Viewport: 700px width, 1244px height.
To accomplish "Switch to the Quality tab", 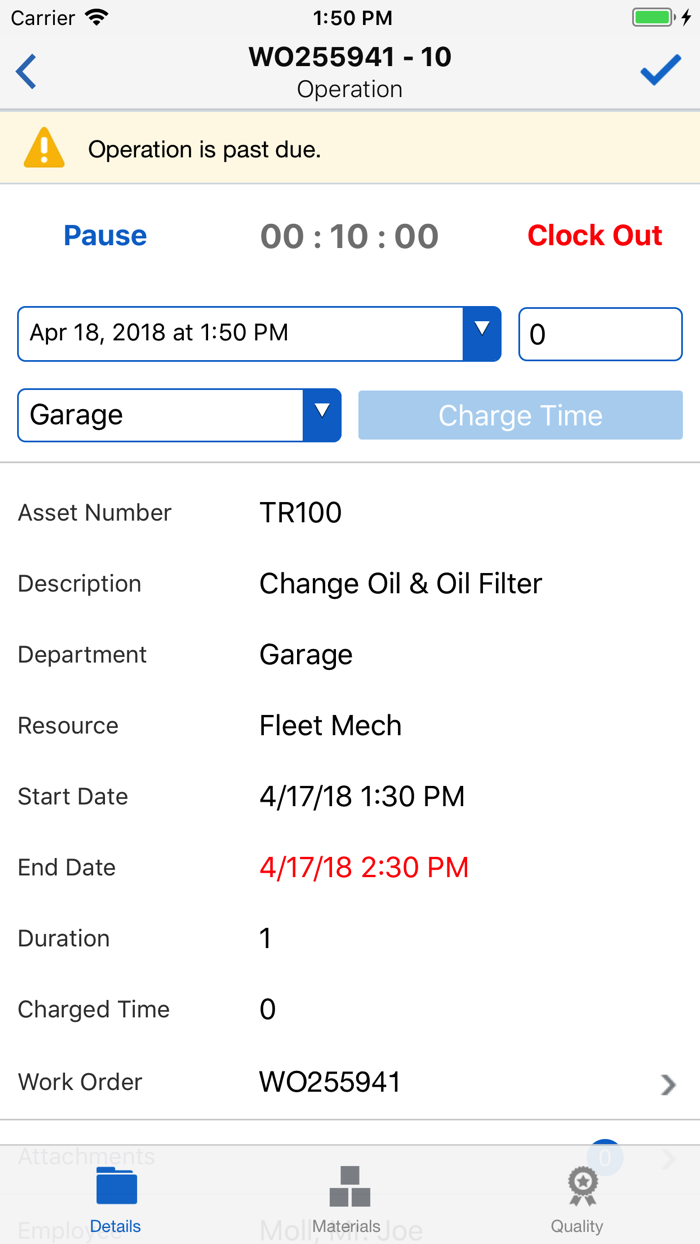I will pos(578,1226).
